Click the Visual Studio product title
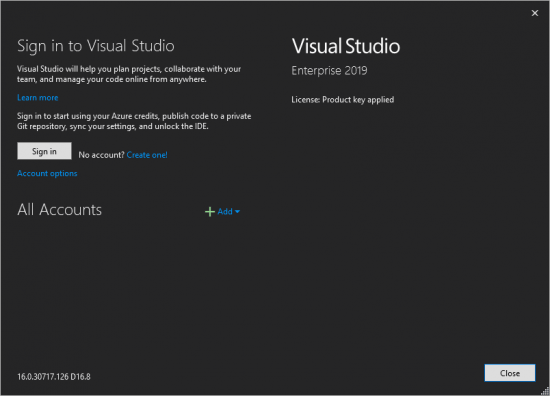The height and width of the screenshot is (396, 550). (346, 46)
